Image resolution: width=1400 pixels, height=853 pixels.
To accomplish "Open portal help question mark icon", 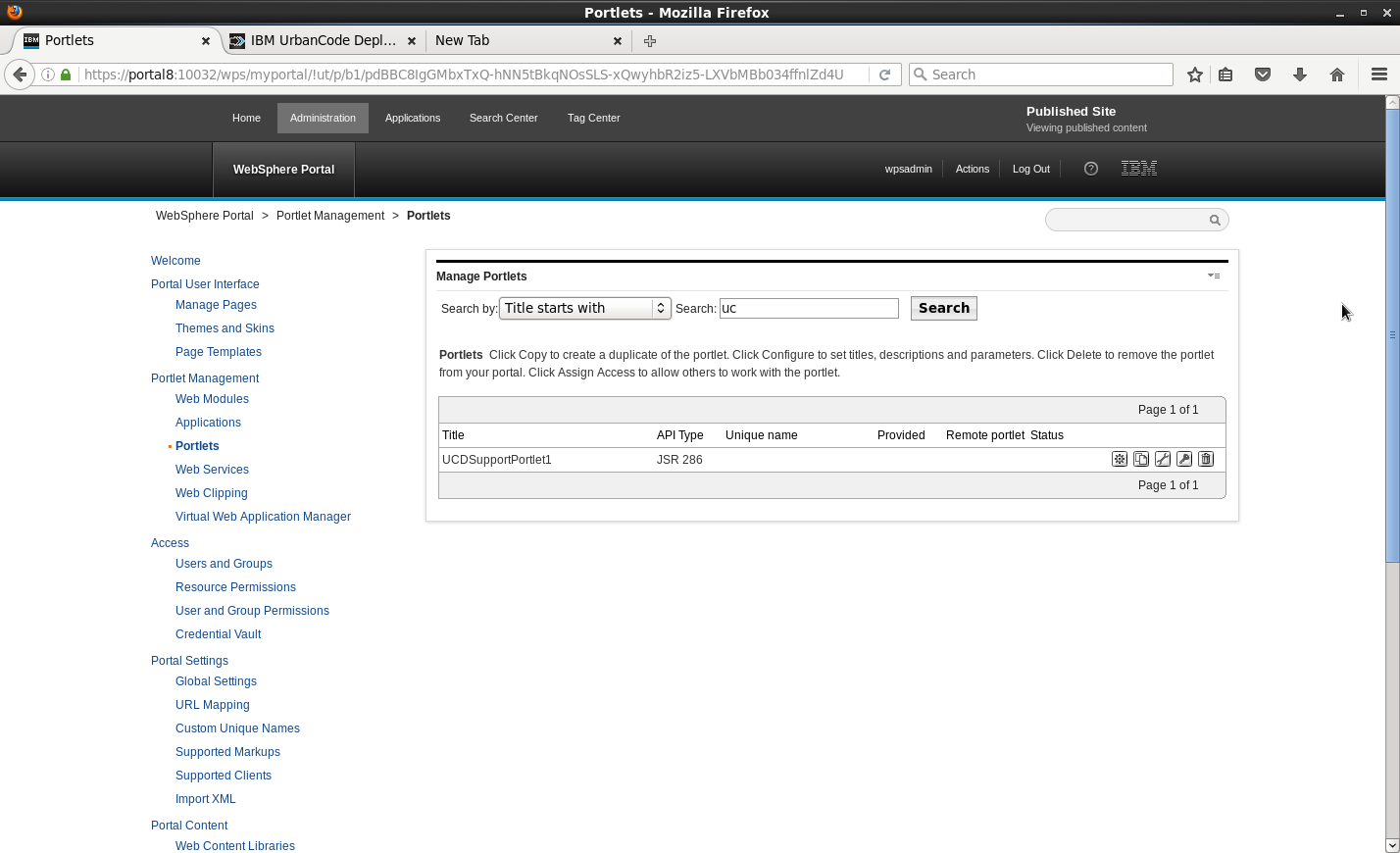I will (x=1090, y=169).
